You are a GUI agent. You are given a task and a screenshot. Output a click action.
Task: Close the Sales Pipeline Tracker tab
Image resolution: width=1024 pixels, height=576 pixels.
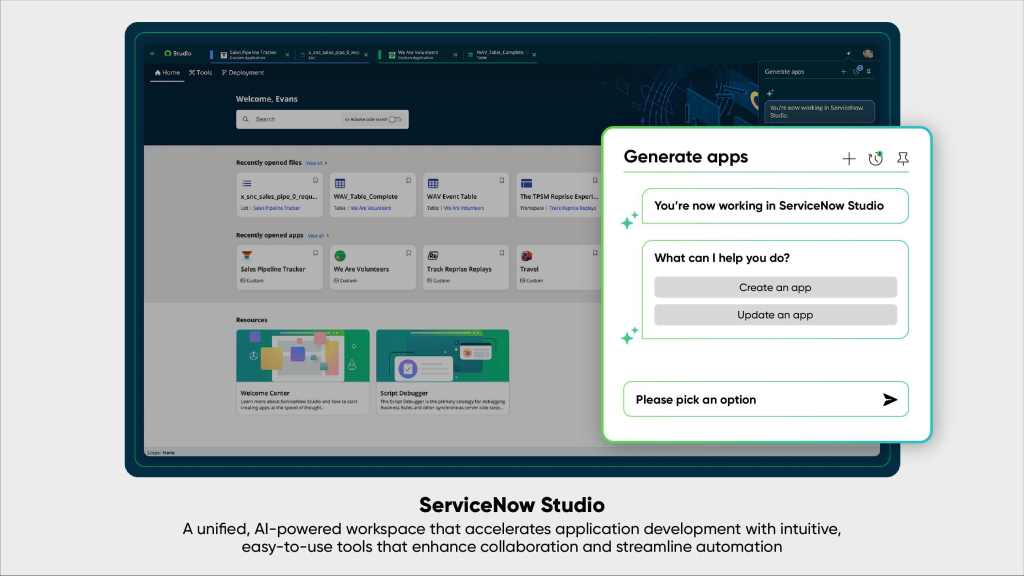pyautogui.click(x=287, y=54)
